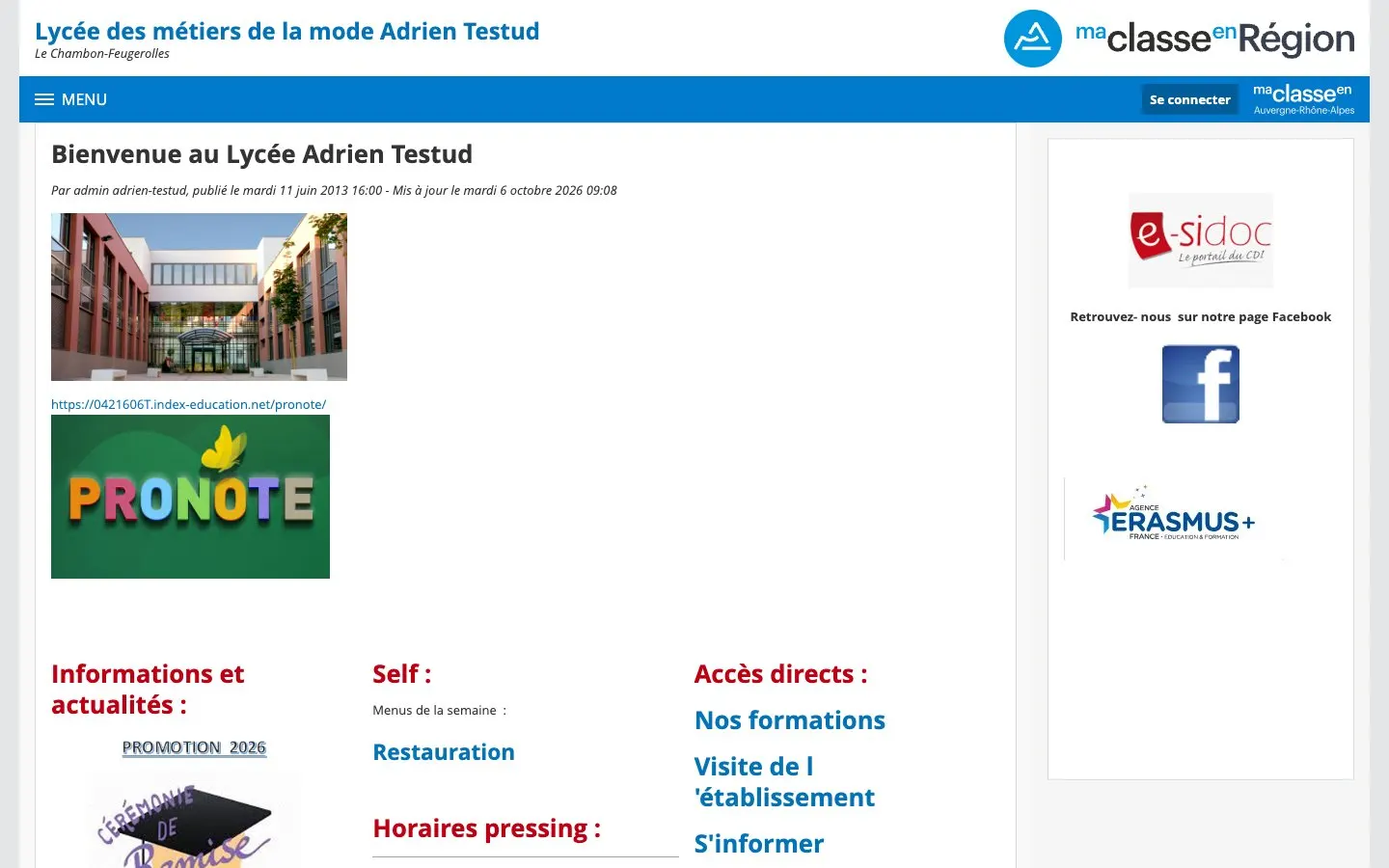Open the Nos formations link
Viewport: 1389px width, 868px height.
(790, 720)
